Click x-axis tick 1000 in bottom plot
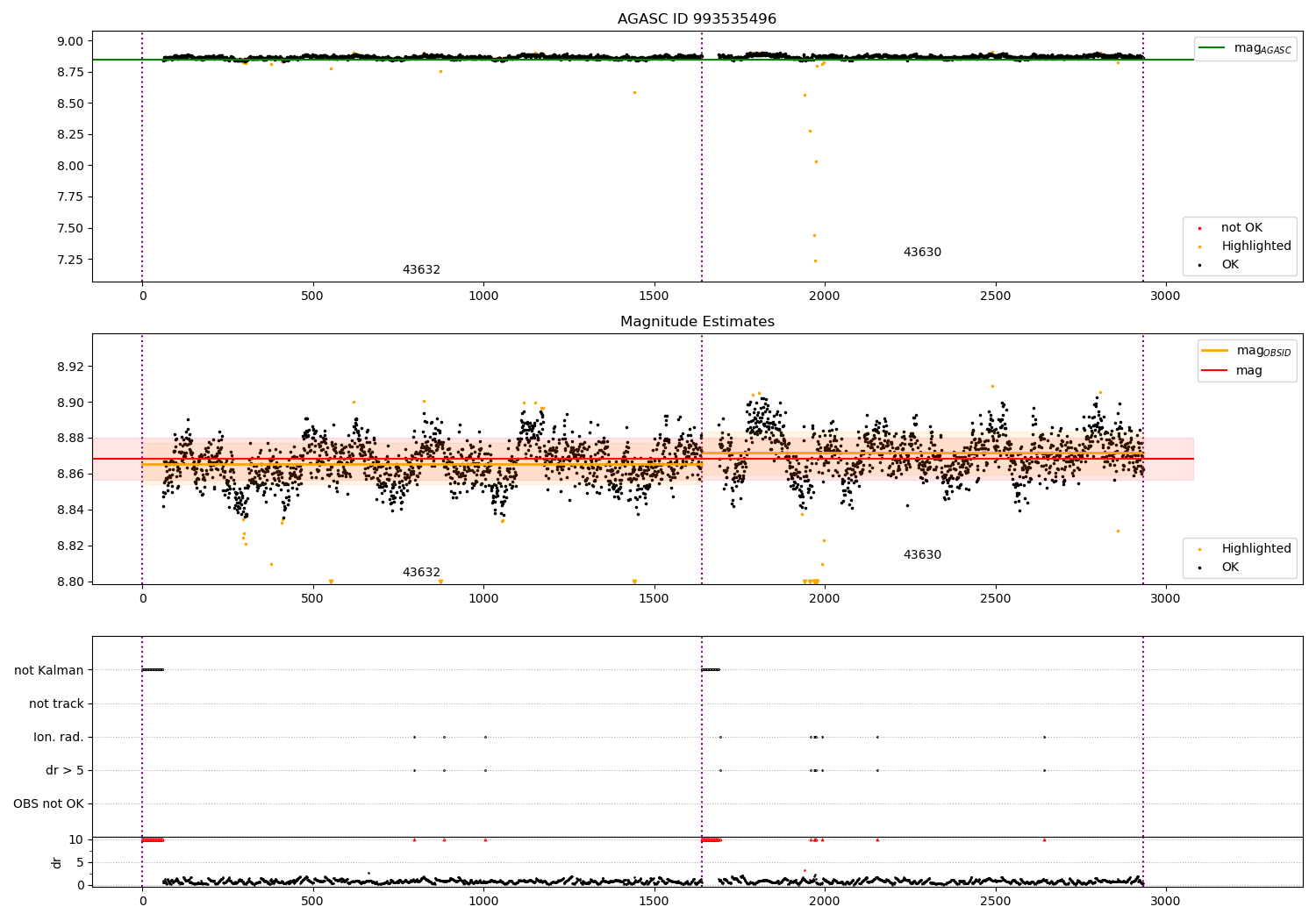 (483, 901)
